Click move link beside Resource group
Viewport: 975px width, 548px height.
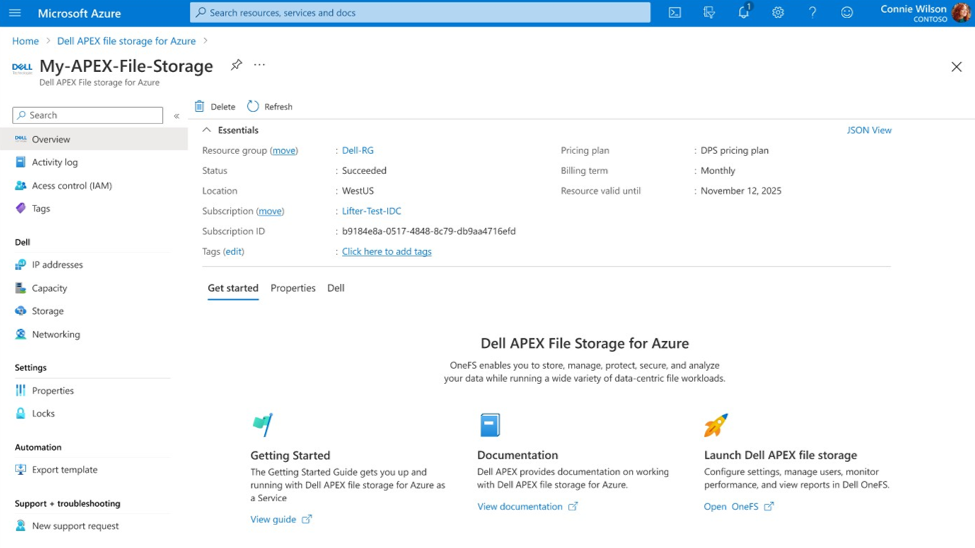click(x=284, y=151)
